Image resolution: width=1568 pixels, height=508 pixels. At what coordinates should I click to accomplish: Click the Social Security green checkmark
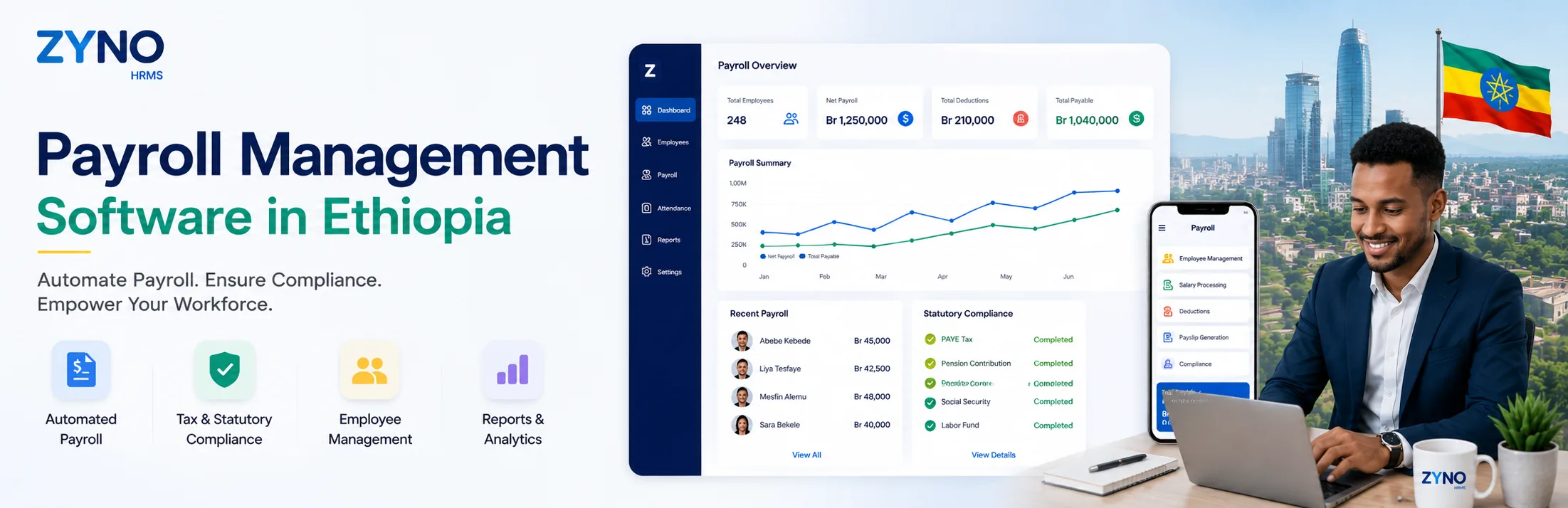[930, 402]
